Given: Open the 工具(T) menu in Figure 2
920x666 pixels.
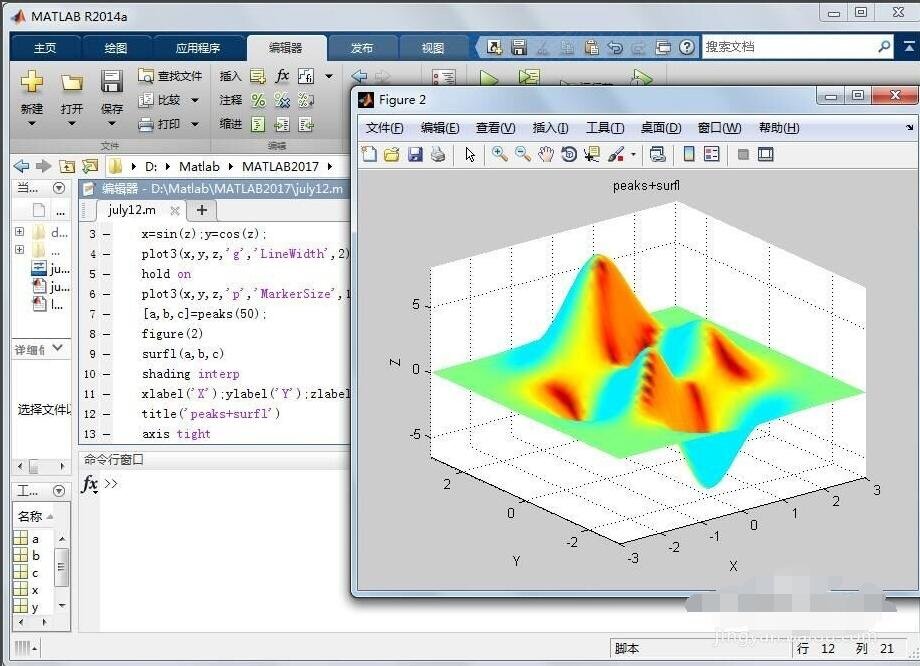Looking at the screenshot, I should pyautogui.click(x=604, y=128).
